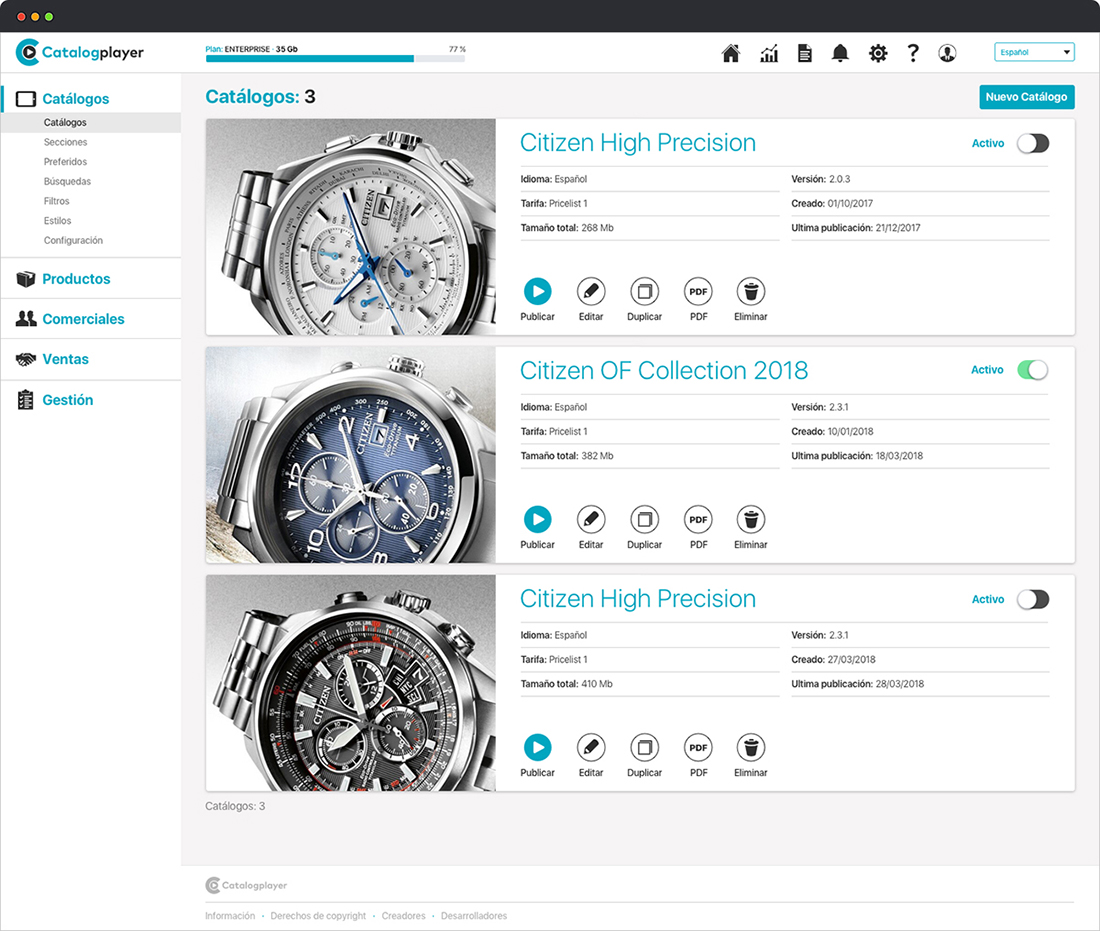
Task: Publish the first Citizen High Precision catalog
Action: (x=537, y=291)
